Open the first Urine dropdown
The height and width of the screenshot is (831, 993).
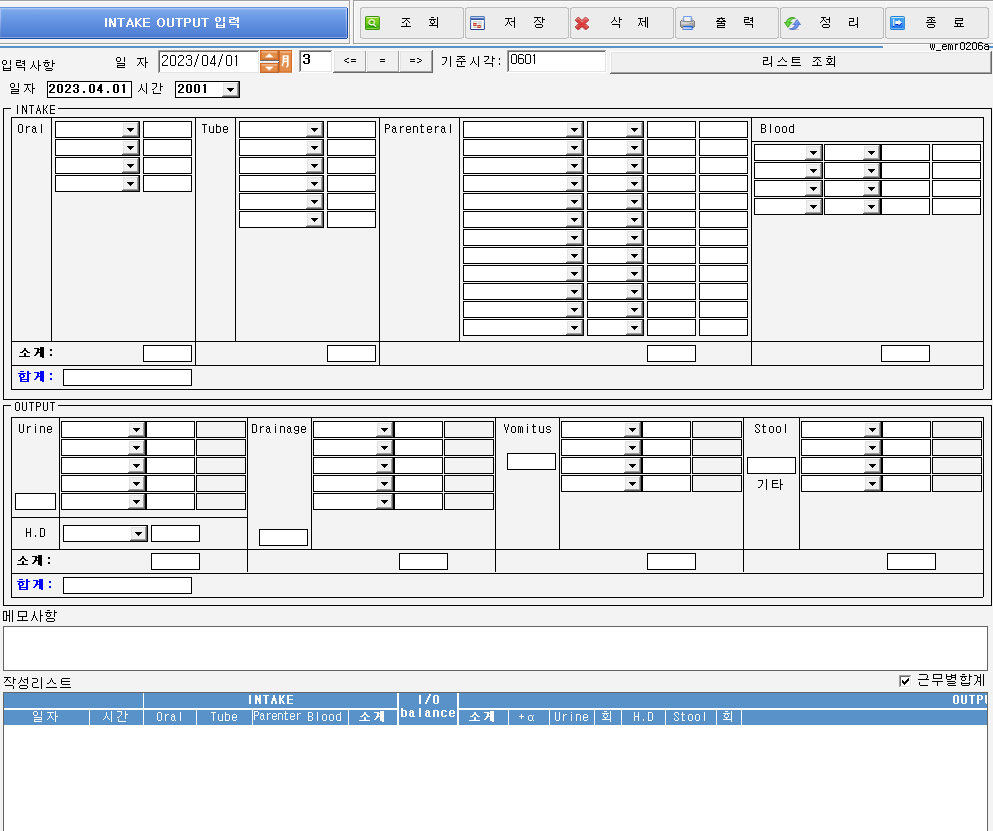136,429
